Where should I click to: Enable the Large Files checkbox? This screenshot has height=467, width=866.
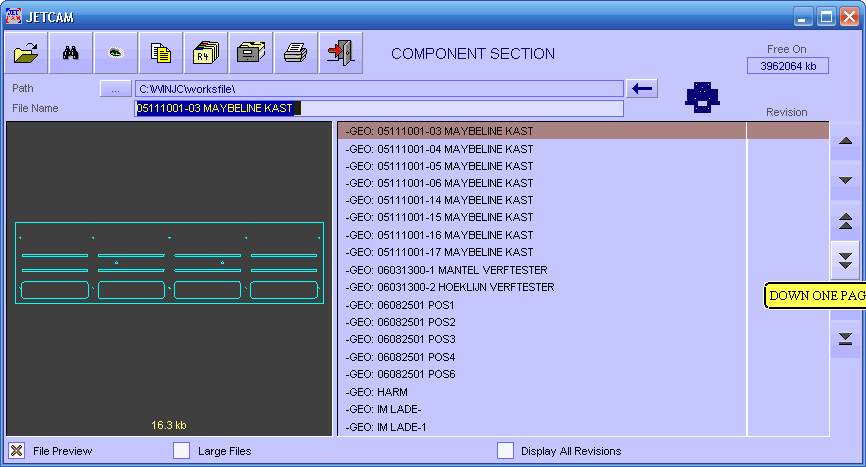click(x=181, y=450)
